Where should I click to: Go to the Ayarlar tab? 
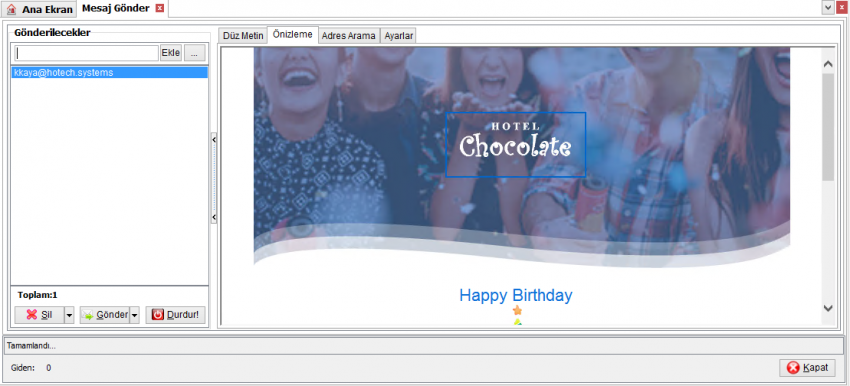click(398, 36)
